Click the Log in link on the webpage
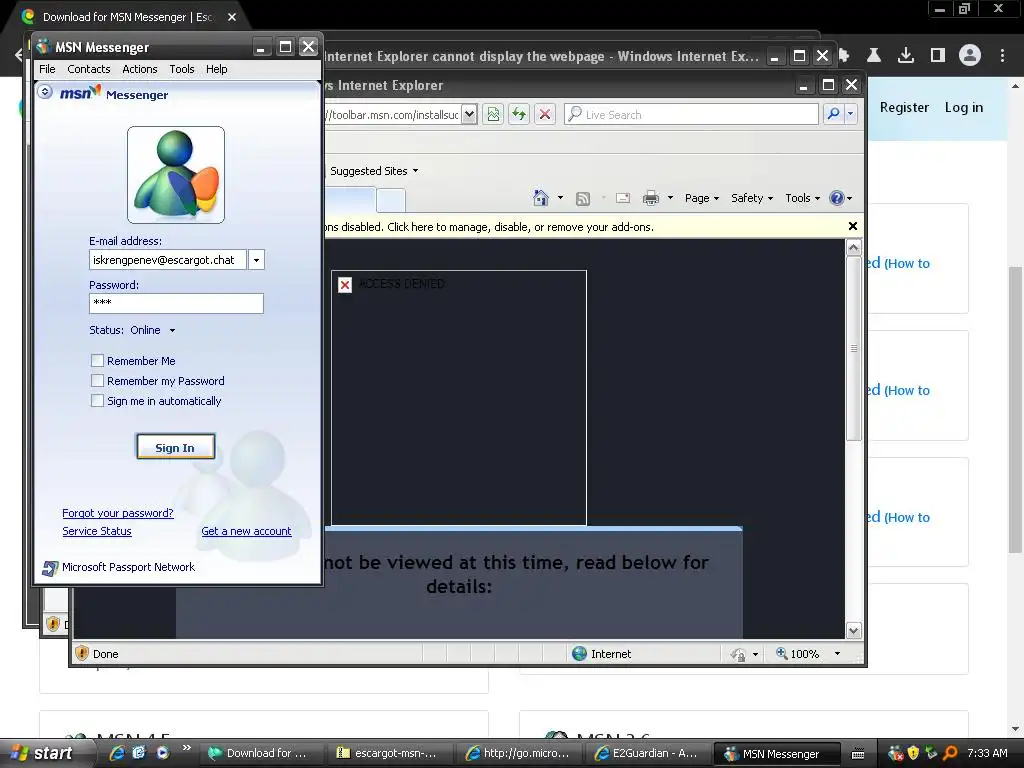Viewport: 1024px width, 768px height. [x=963, y=107]
